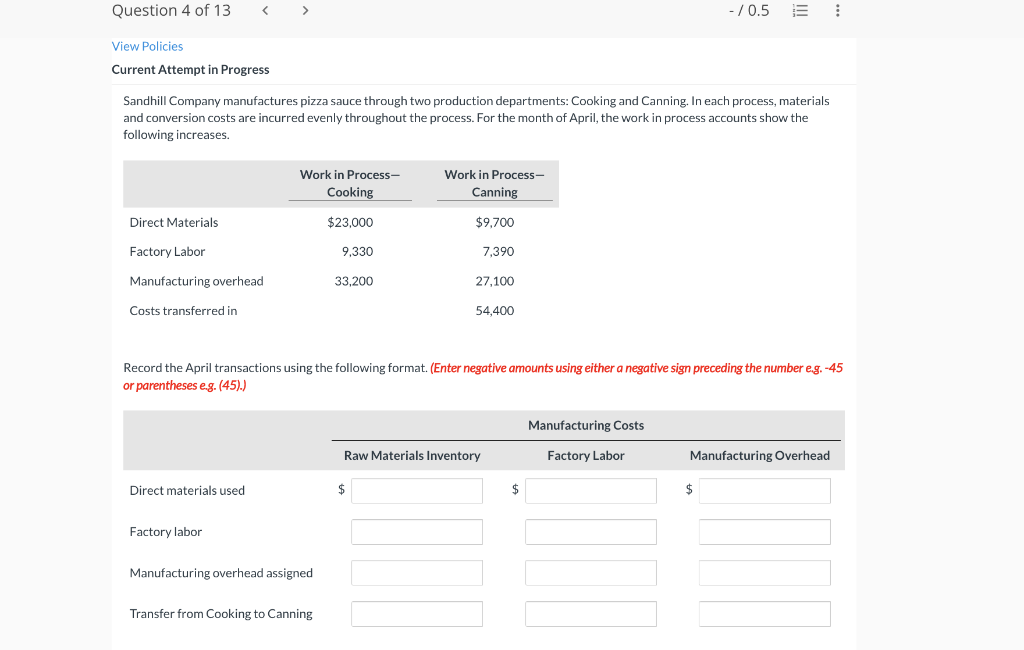
Task: Select Raw Materials Inventory field in Factory labor row
Action: coord(417,532)
